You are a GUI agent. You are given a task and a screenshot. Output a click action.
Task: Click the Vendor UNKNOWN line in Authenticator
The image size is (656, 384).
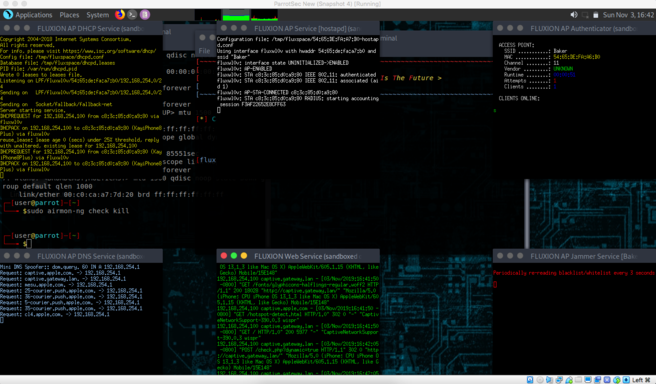pos(538,69)
